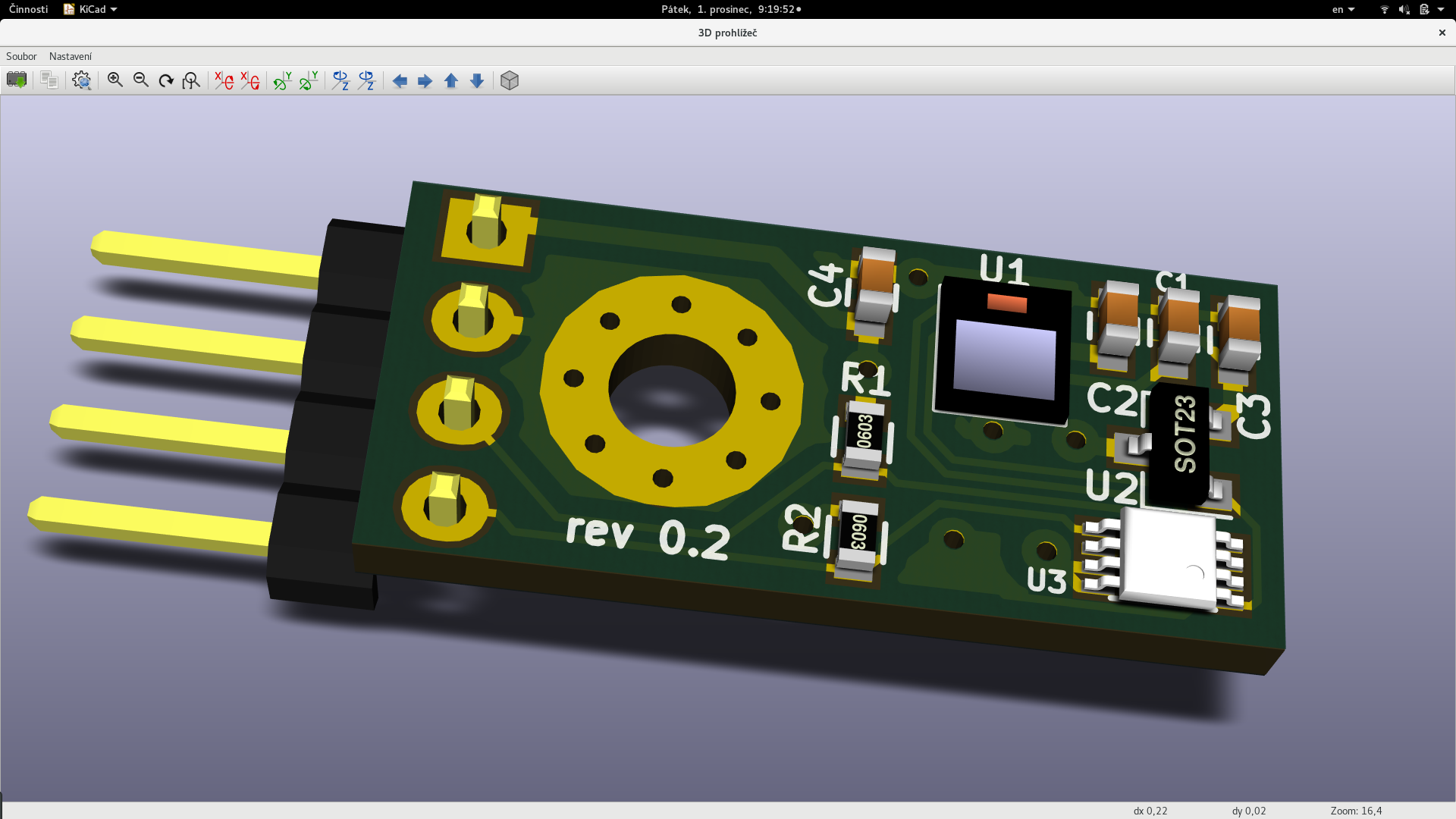Move view up with blue arrow
Image resolution: width=1456 pixels, height=819 pixels.
[x=451, y=80]
